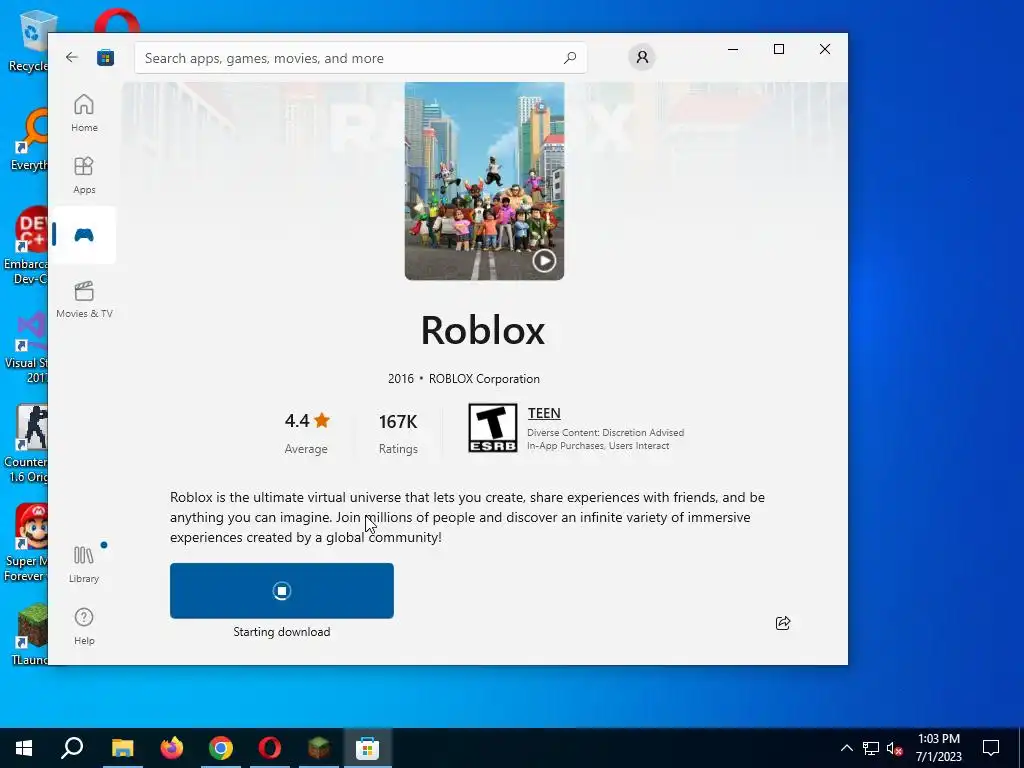This screenshot has width=1024, height=768.
Task: Open the clock showing 1:03 PM
Action: coord(938,748)
